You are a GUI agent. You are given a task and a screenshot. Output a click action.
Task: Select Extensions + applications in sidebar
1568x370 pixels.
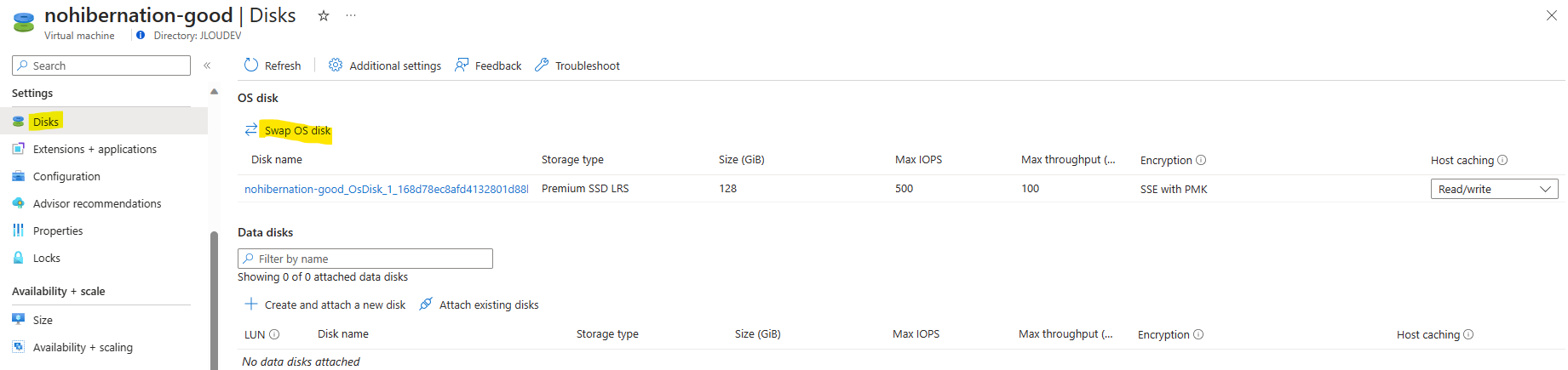95,149
